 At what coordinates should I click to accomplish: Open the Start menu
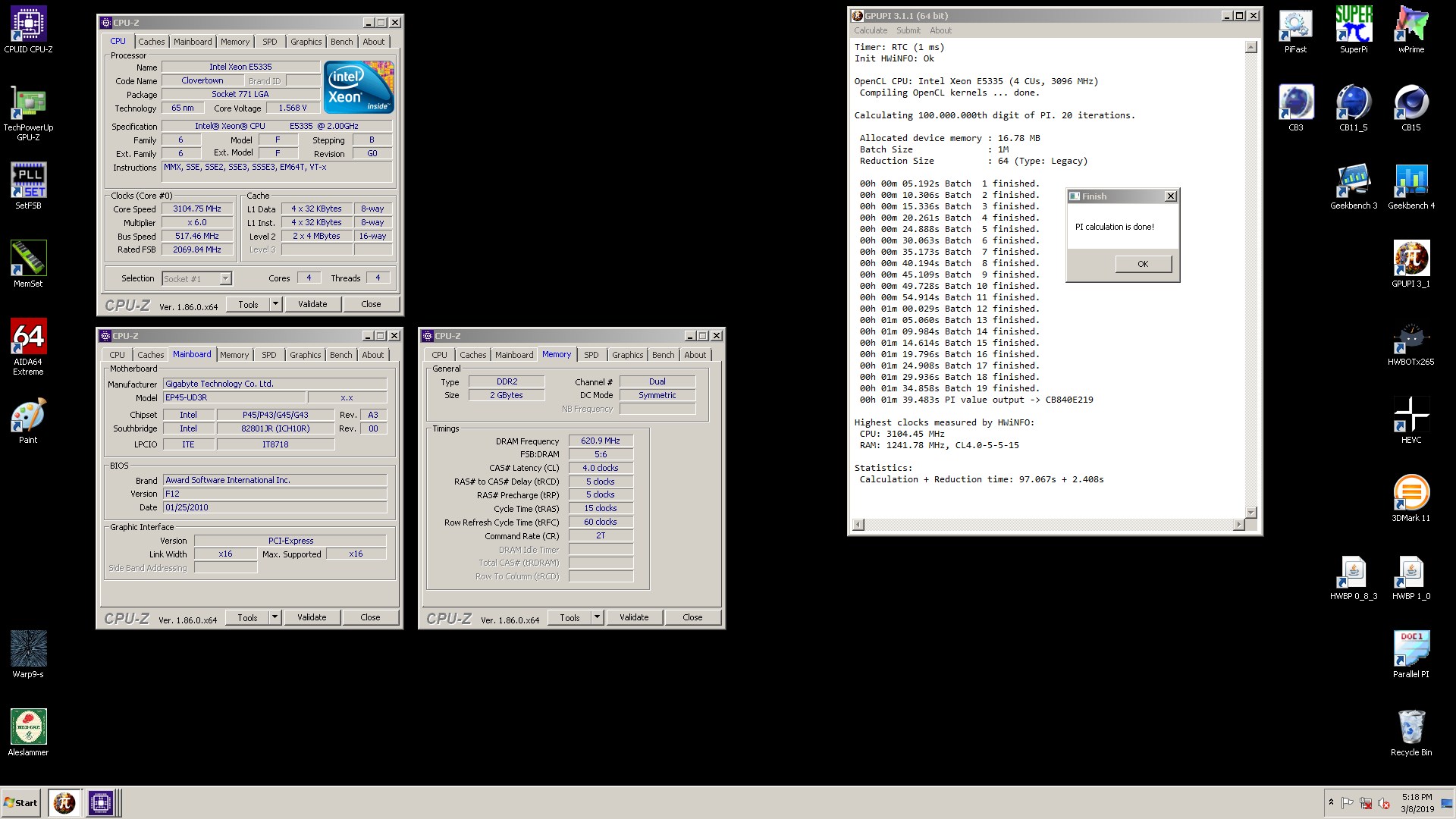[21, 802]
